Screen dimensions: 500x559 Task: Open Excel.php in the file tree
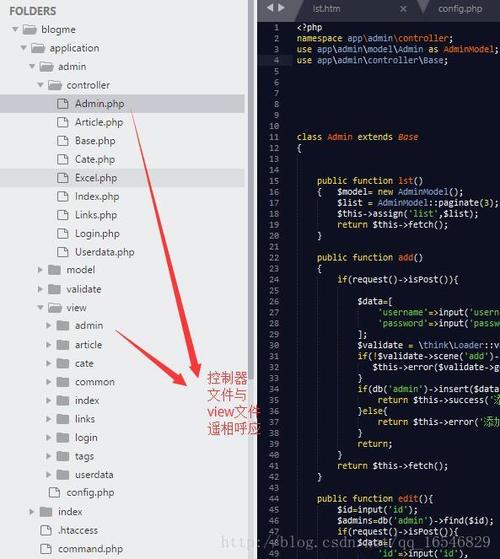[x=96, y=178]
